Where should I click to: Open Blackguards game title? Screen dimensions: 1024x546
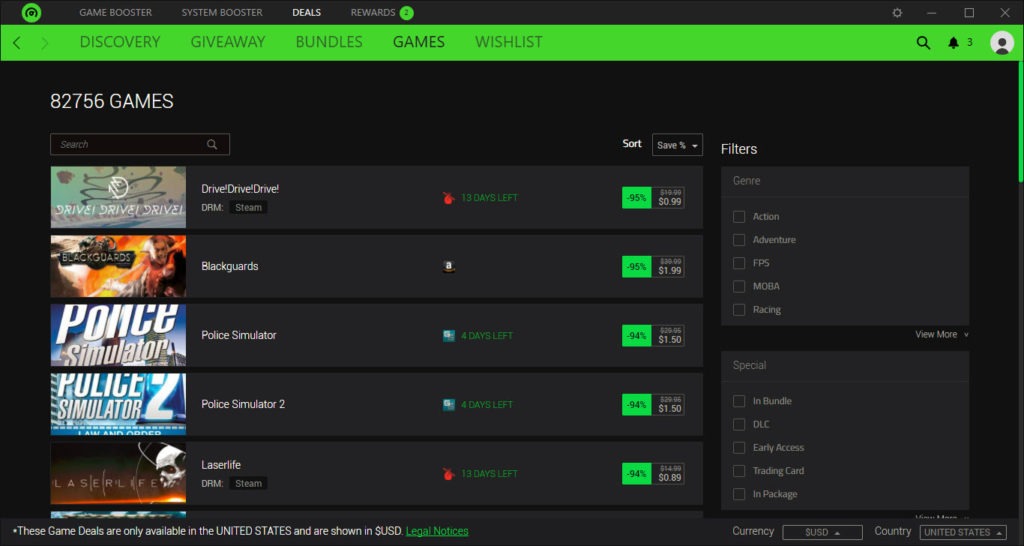click(230, 266)
